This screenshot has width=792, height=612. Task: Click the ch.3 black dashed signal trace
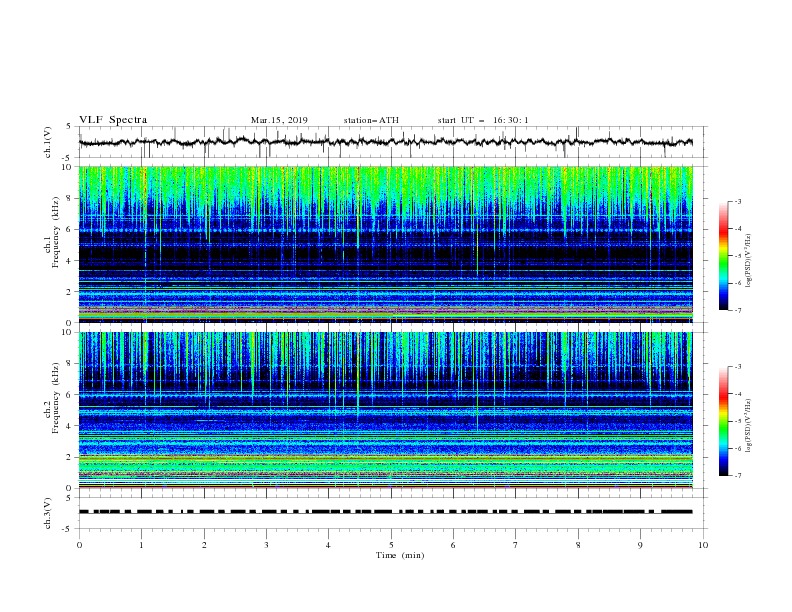point(385,512)
